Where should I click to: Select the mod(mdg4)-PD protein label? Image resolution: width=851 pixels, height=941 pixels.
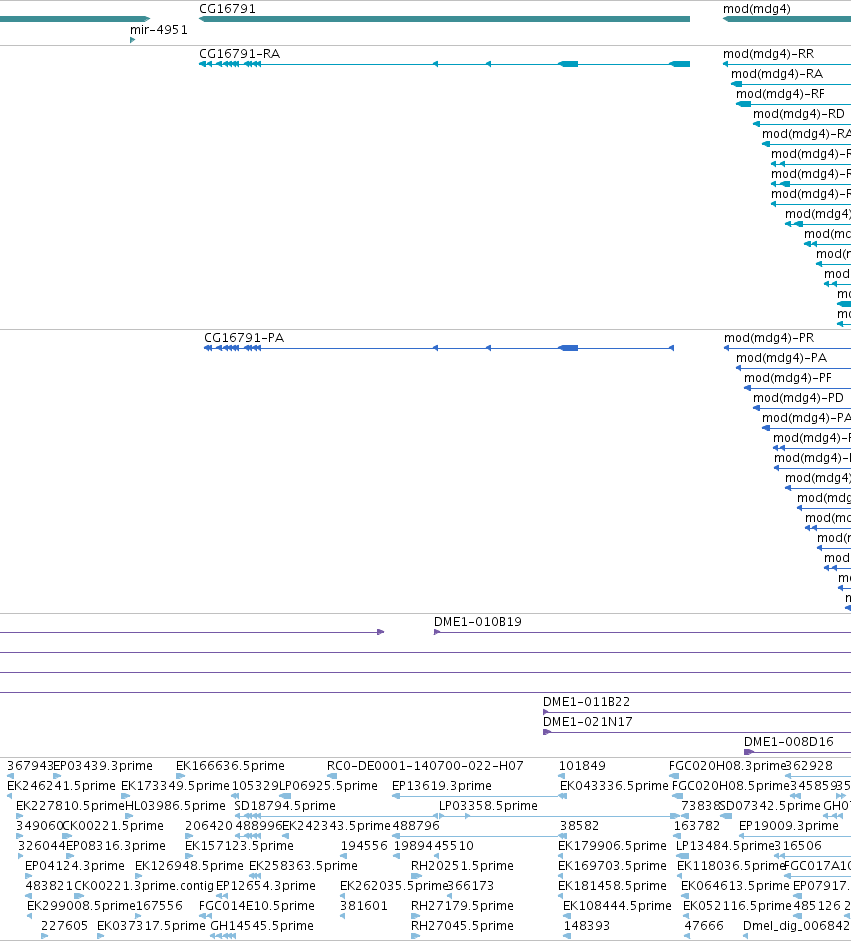point(798,398)
